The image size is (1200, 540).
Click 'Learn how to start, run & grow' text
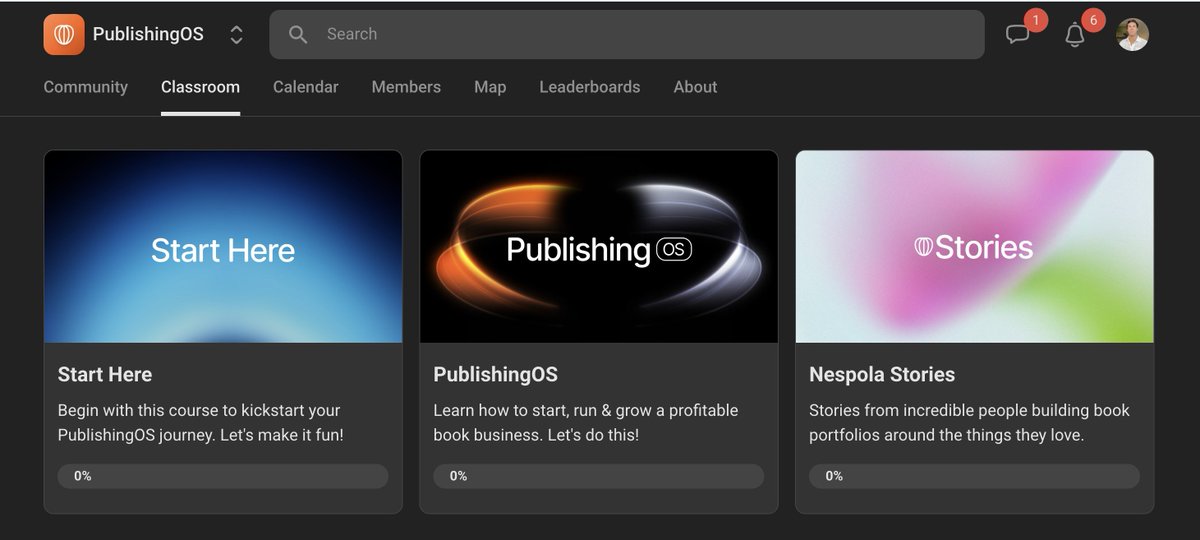click(586, 423)
